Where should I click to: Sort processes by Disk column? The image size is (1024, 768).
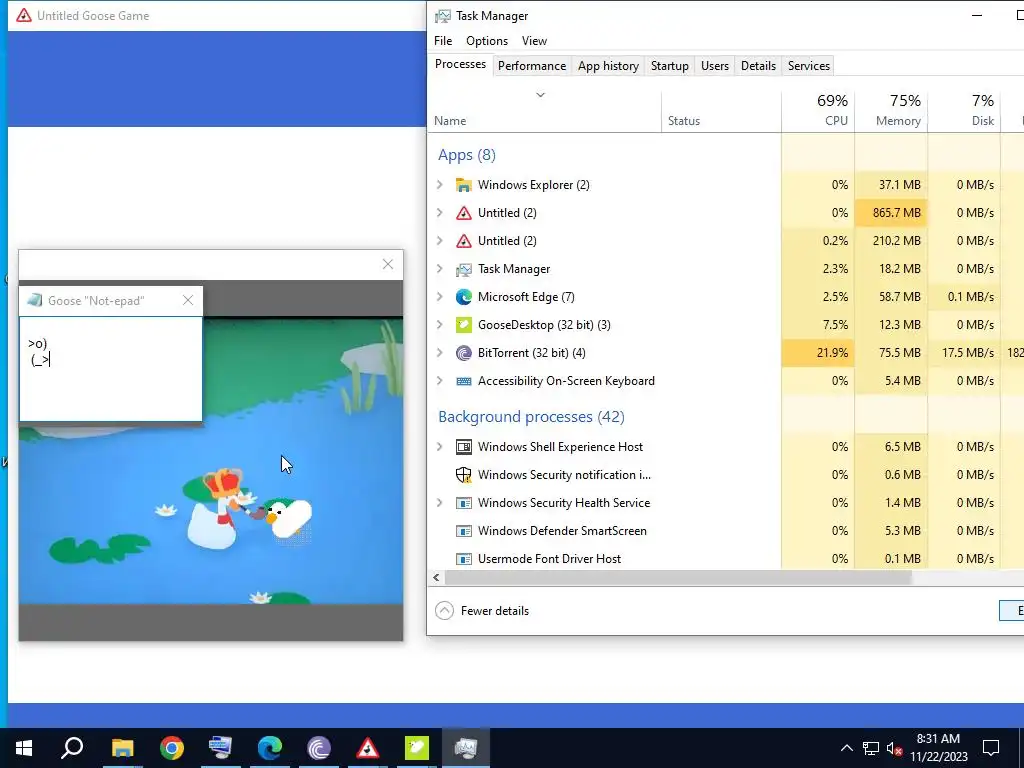coord(965,110)
